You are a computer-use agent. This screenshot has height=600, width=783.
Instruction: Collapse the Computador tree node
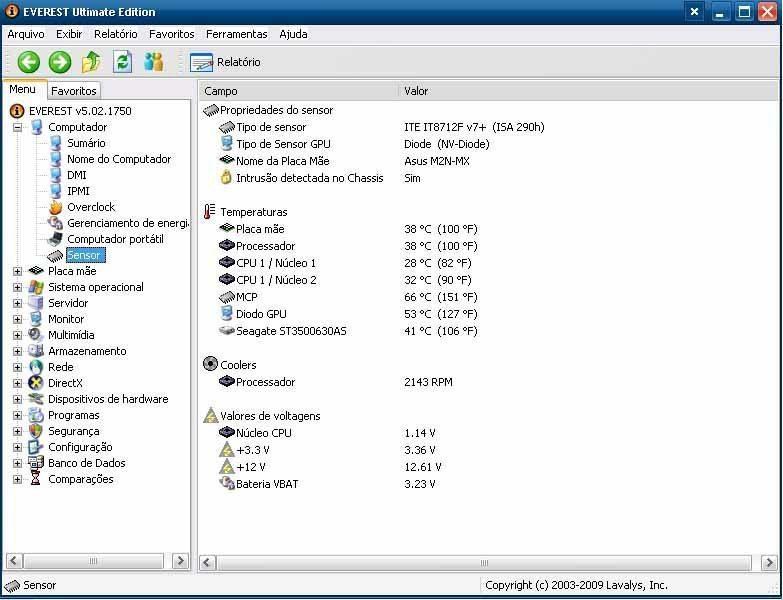tap(17, 127)
